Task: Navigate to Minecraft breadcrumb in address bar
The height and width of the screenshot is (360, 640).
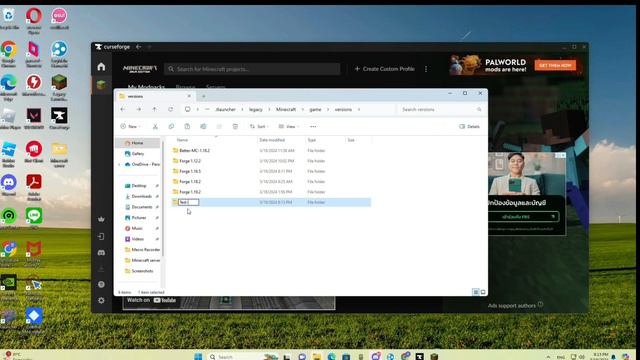Action: (286, 109)
